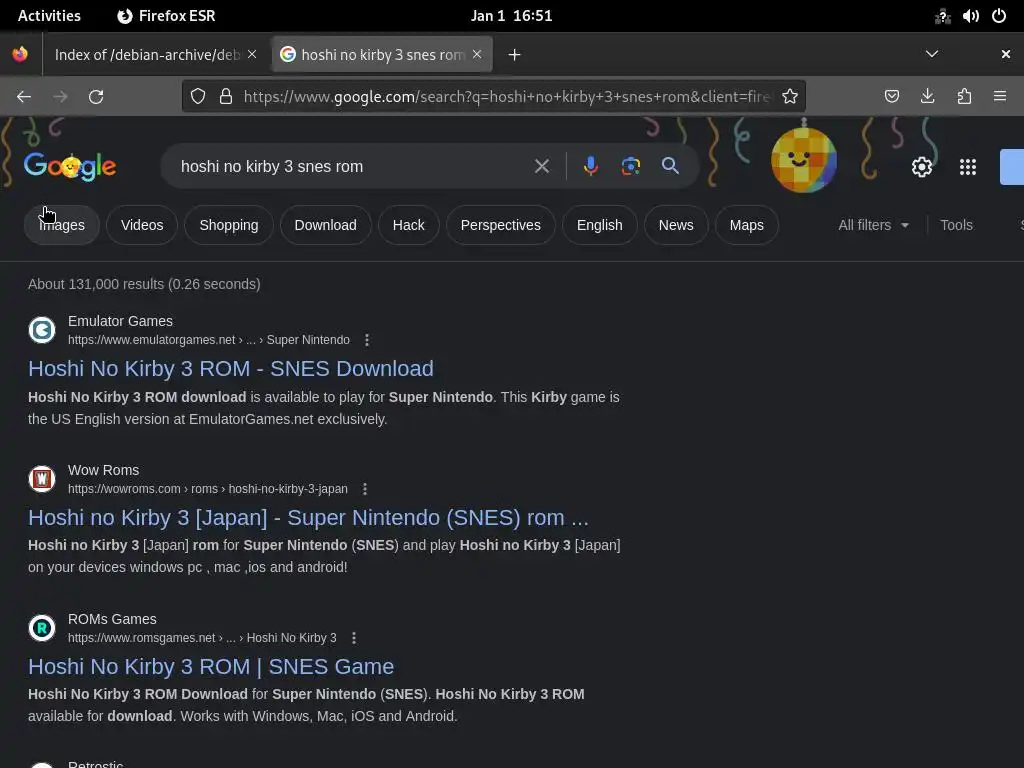Viewport: 1024px width, 768px height.
Task: Open more options for ROMs Games result
Action: click(x=354, y=638)
